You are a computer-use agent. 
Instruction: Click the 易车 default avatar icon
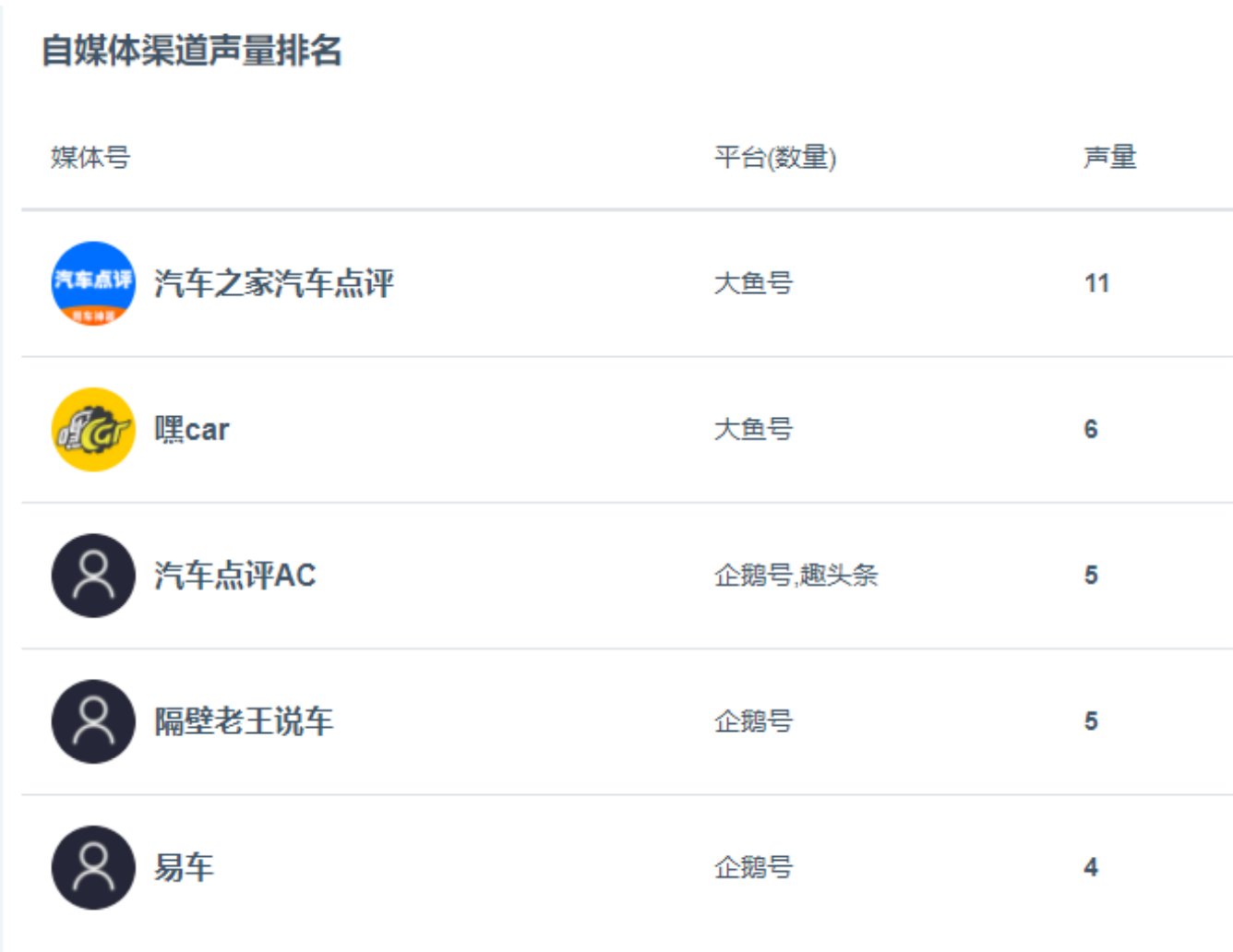pos(93,867)
